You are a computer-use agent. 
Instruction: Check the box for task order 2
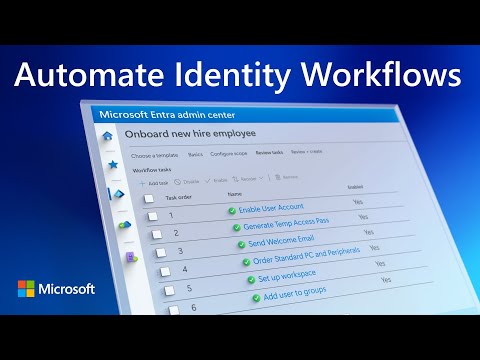click(157, 234)
